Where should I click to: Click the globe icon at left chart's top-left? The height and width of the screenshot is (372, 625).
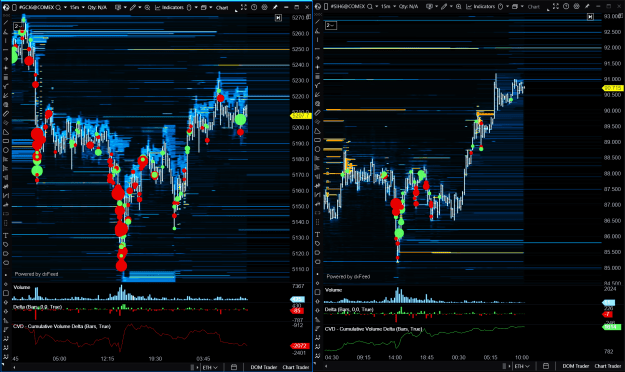tap(6, 7)
